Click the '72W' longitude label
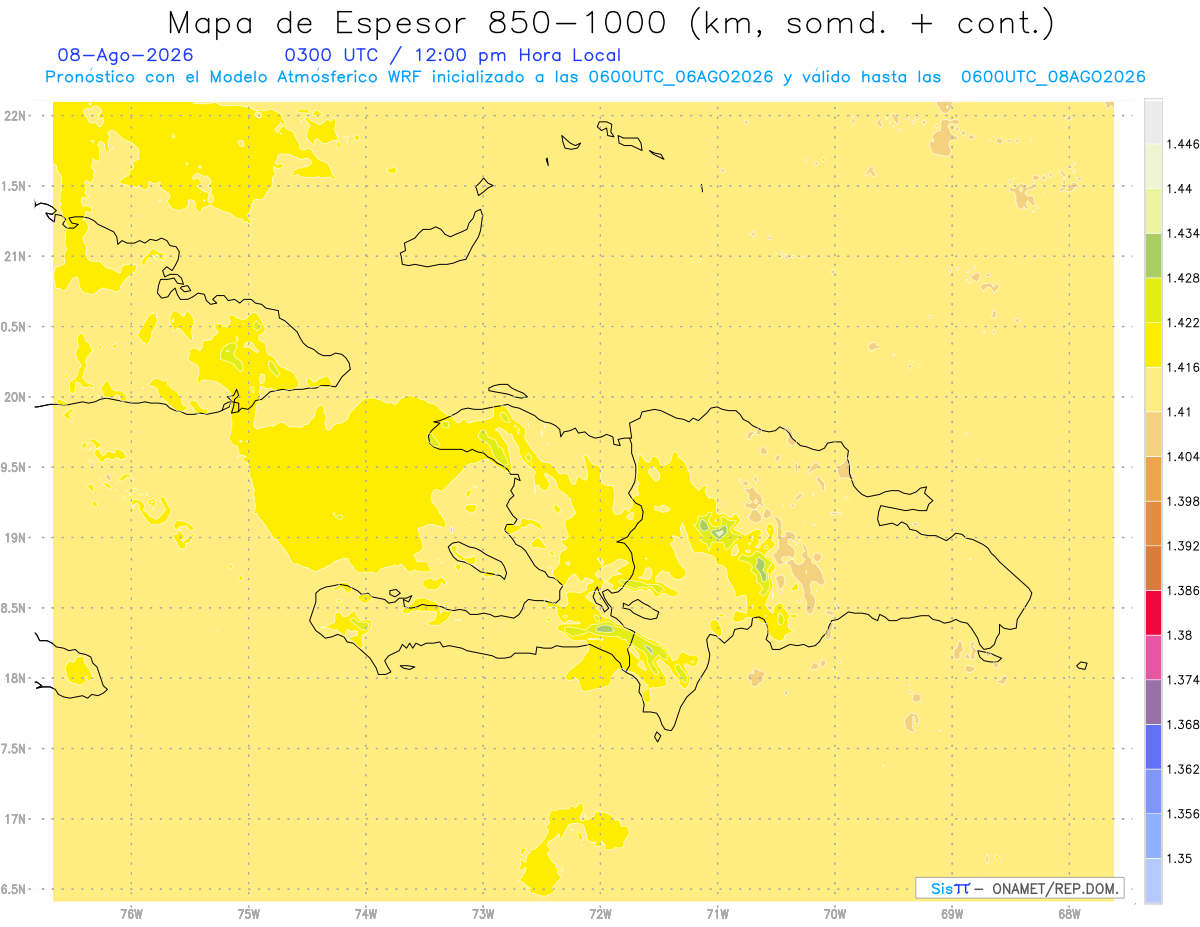 tap(600, 913)
